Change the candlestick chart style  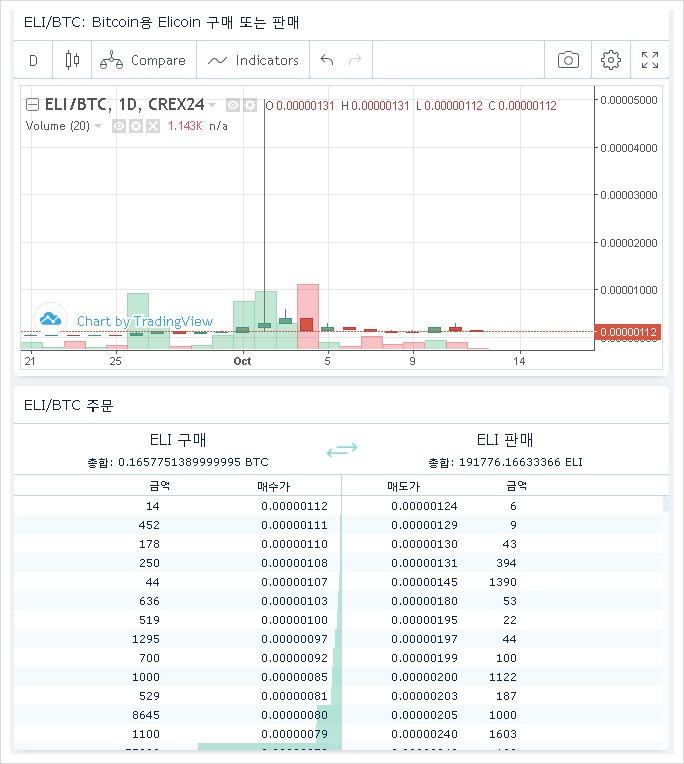(72, 60)
